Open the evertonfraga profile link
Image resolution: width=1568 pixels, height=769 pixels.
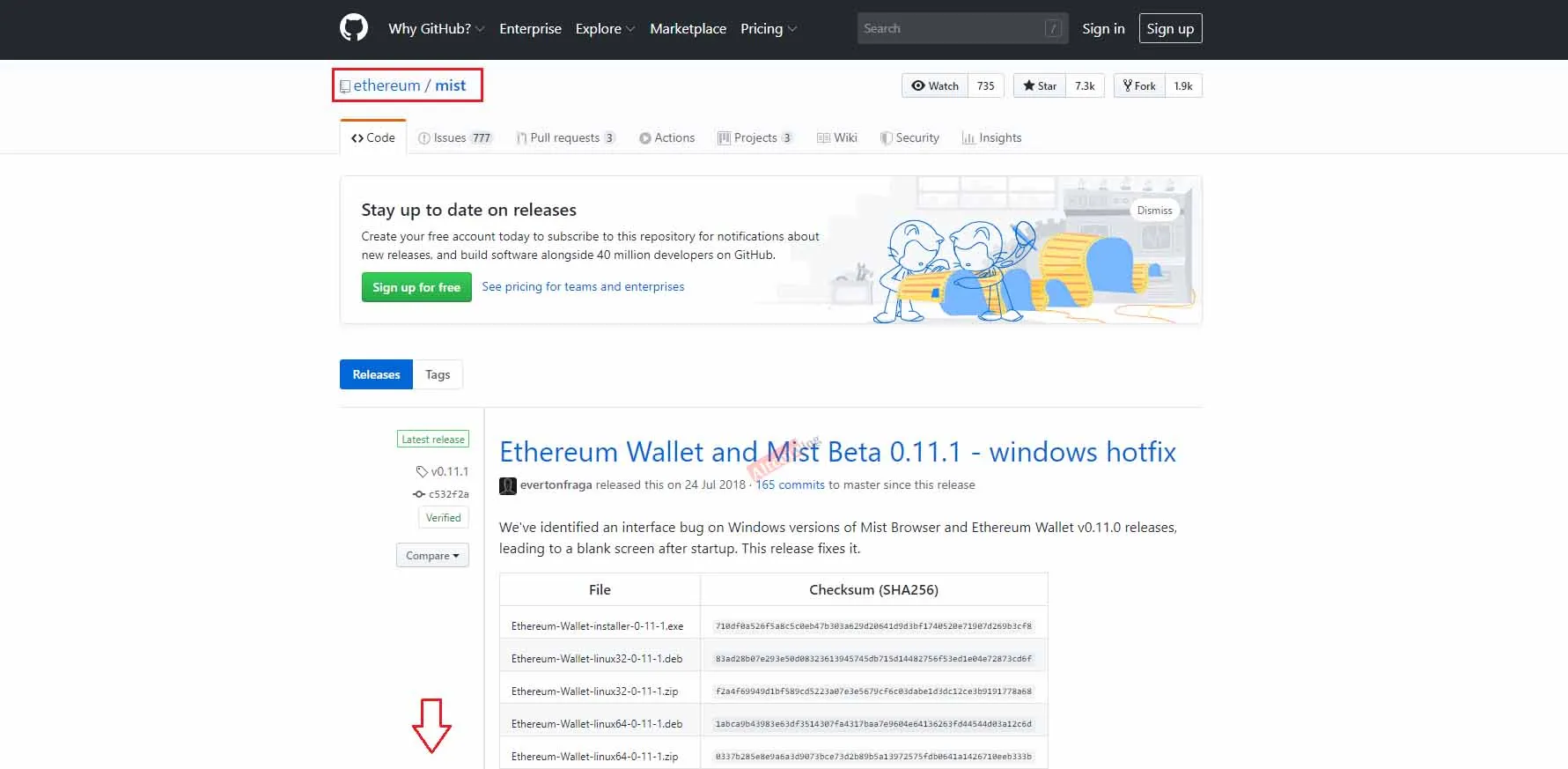point(556,484)
